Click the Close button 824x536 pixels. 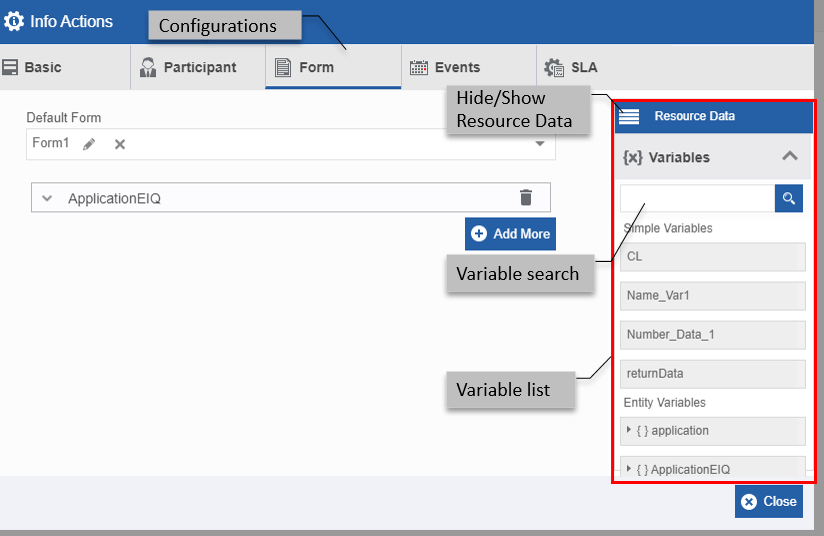pyautogui.click(x=769, y=501)
